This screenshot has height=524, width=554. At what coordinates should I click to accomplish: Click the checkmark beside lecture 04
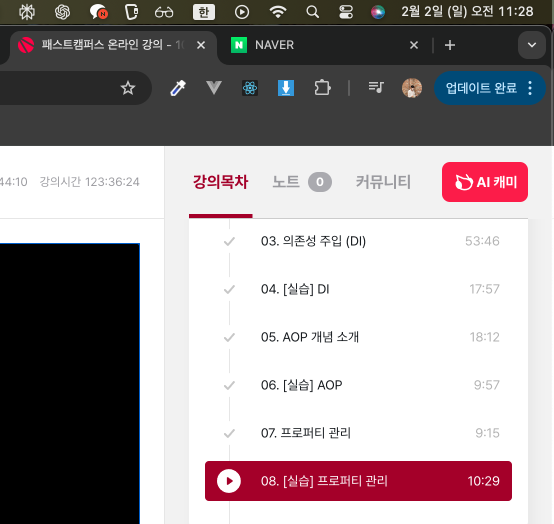pyautogui.click(x=229, y=289)
